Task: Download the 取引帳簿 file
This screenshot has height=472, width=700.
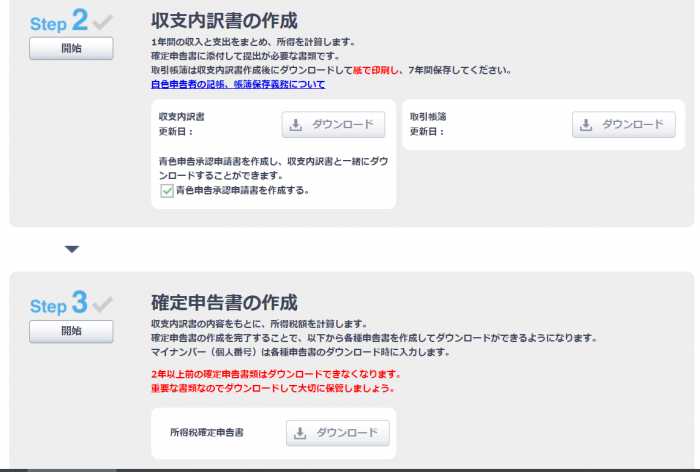Action: [x=624, y=125]
